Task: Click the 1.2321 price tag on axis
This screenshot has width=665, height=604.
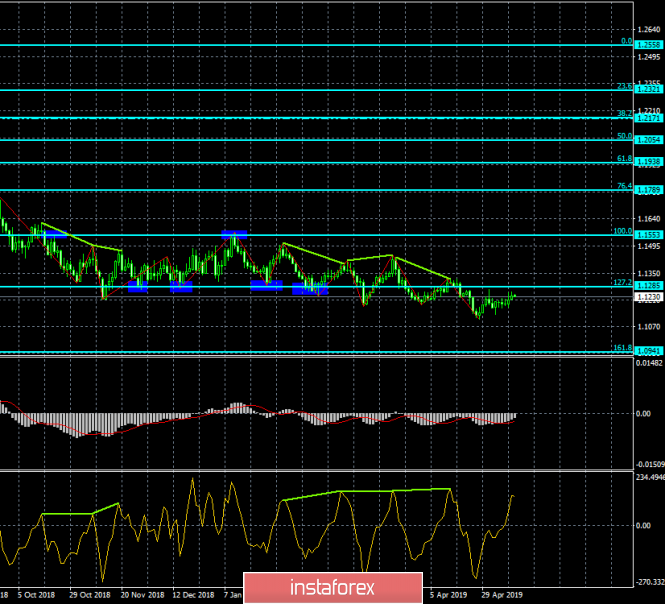Action: (649, 89)
